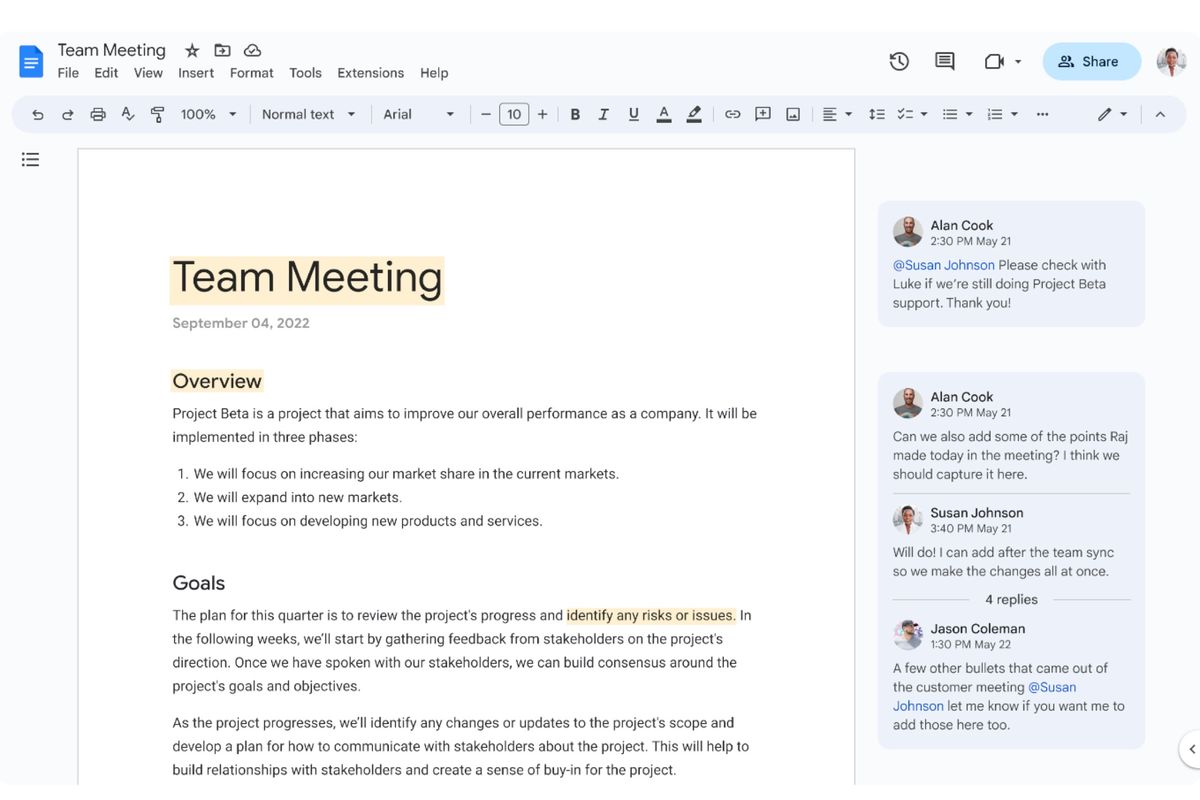The width and height of the screenshot is (1200, 800).
Task: Toggle bold formatting
Action: point(575,115)
